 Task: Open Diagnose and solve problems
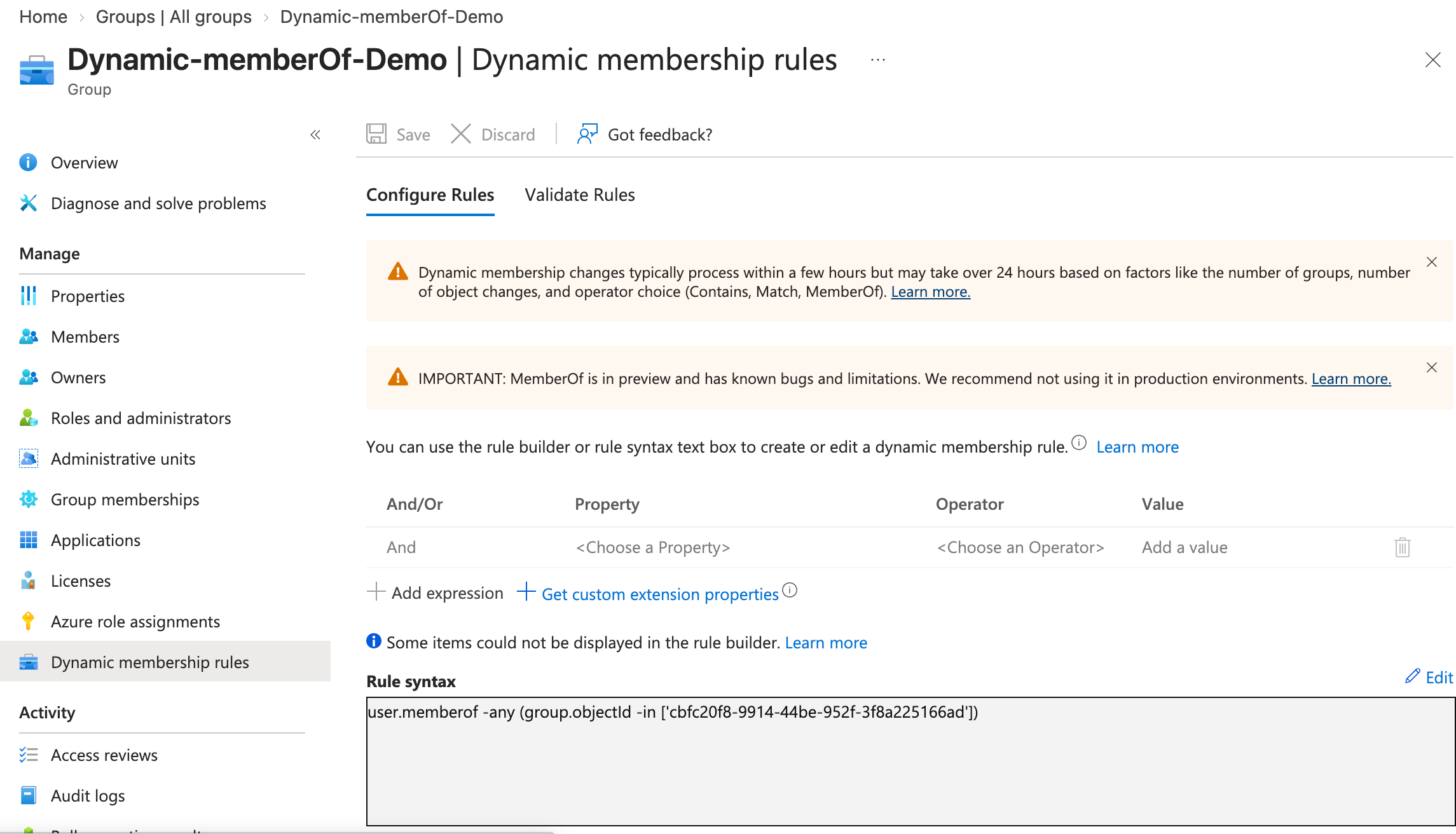tap(158, 203)
